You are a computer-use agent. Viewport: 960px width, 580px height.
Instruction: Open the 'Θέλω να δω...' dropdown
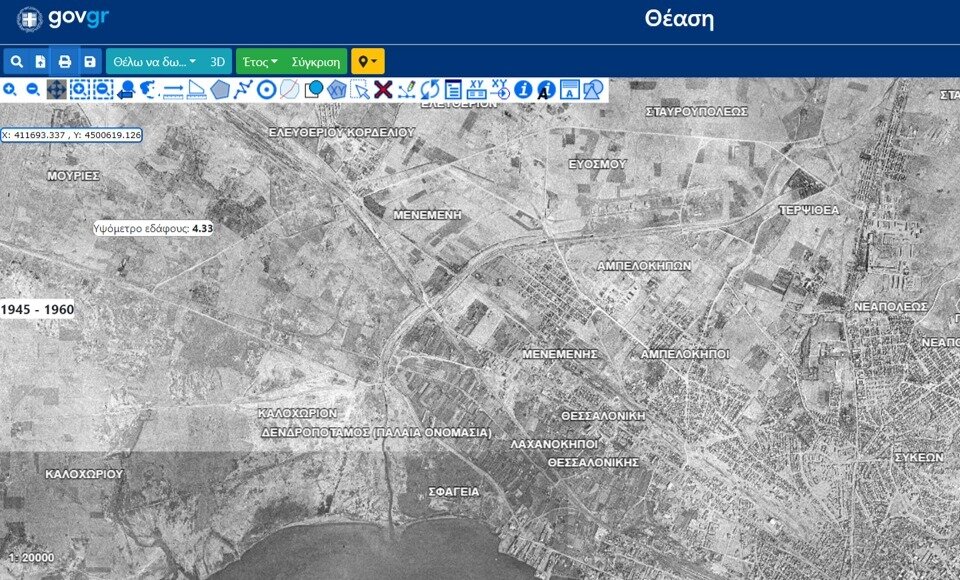(x=155, y=62)
